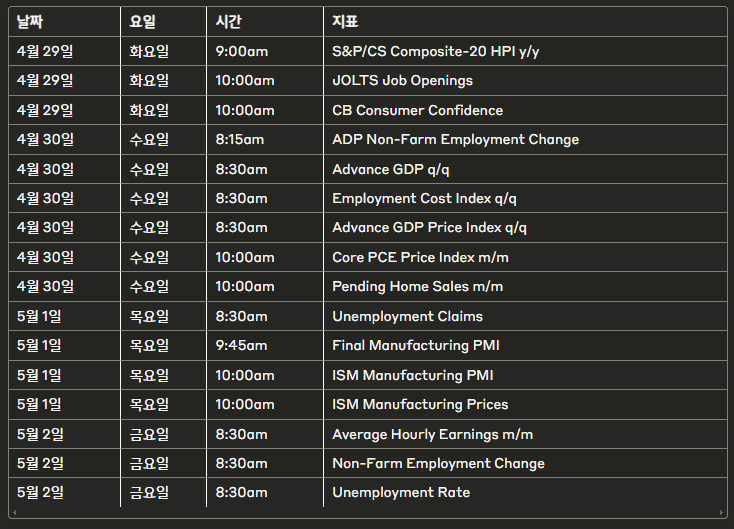Click the 요일 column header
This screenshot has height=529, width=734.
point(143,21)
